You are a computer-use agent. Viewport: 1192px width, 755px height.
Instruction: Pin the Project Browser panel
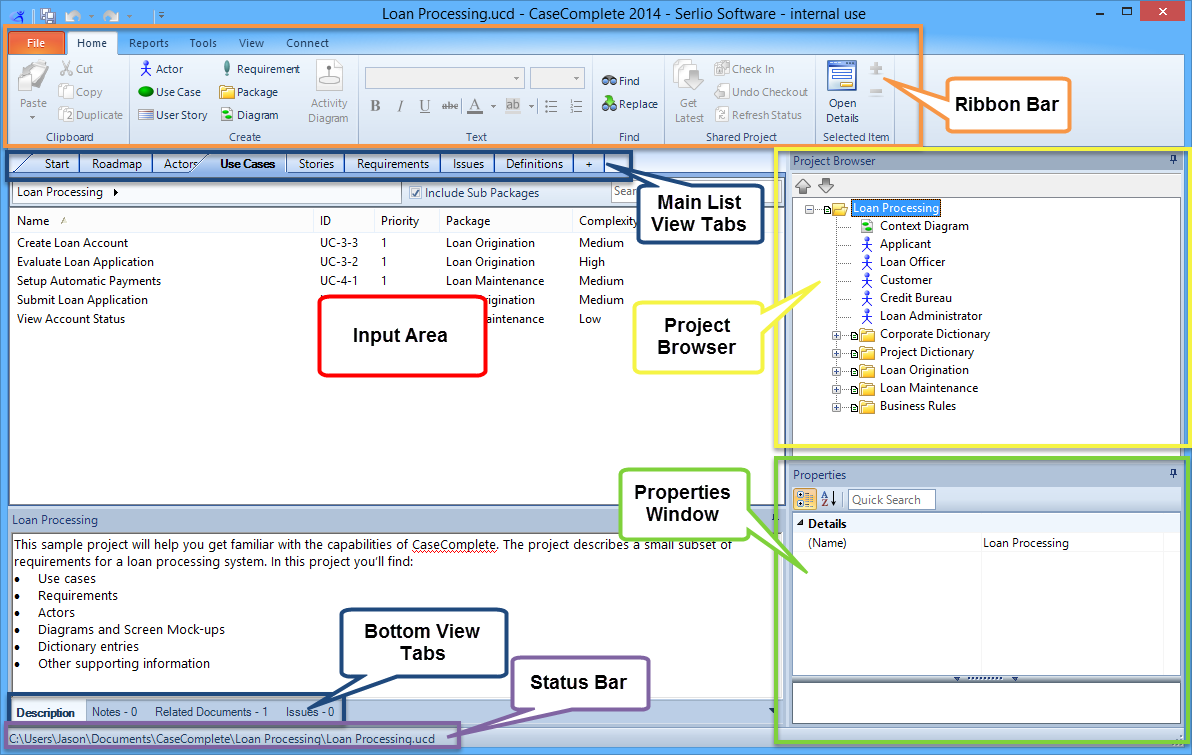1173,160
